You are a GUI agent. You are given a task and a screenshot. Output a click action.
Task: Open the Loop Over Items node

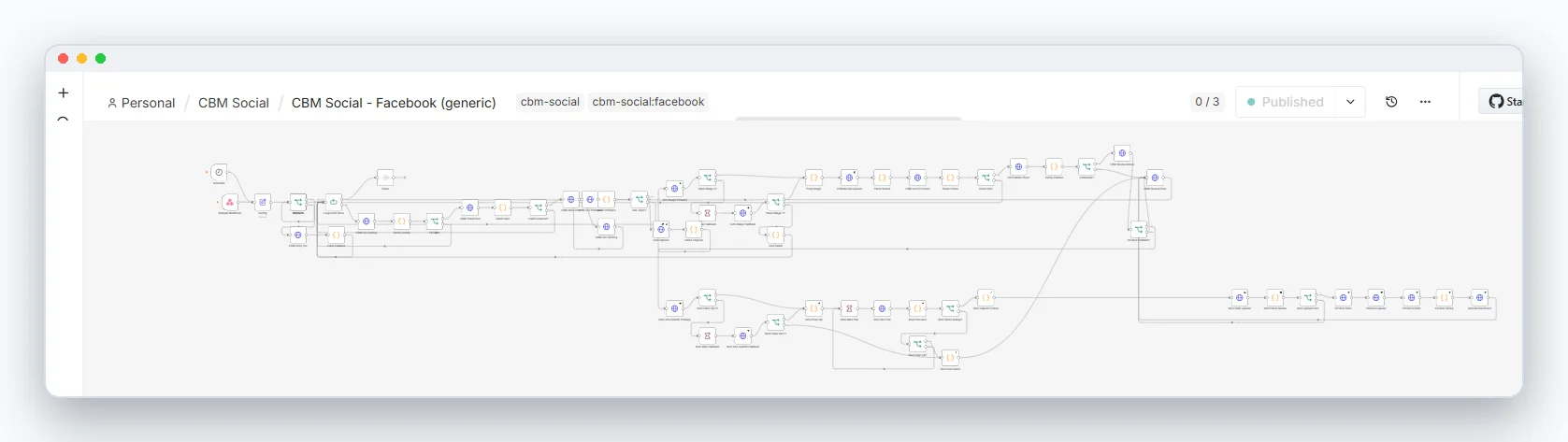[334, 201]
